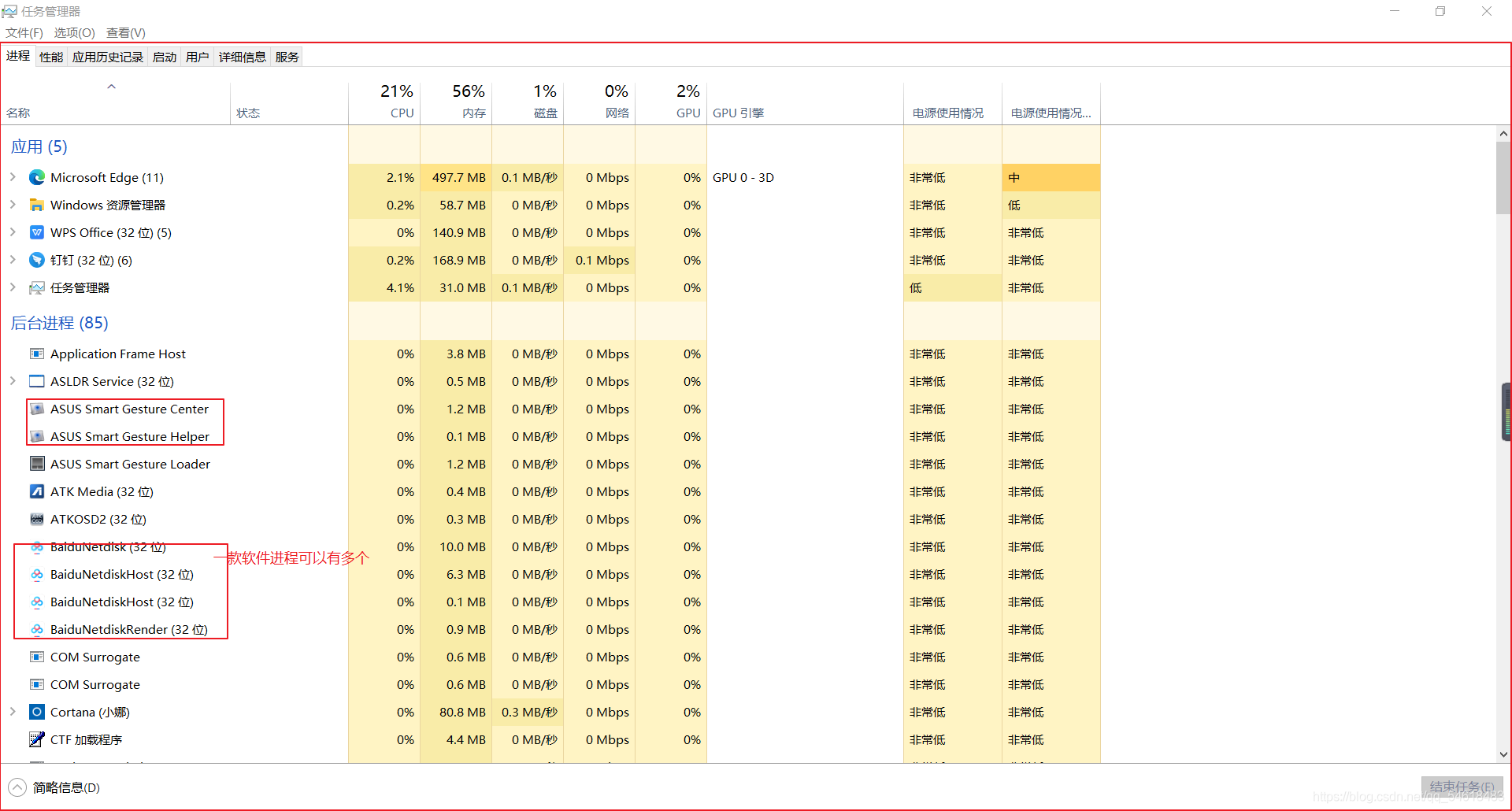
Task: Select the 应用 (5) group heading
Action: (39, 147)
